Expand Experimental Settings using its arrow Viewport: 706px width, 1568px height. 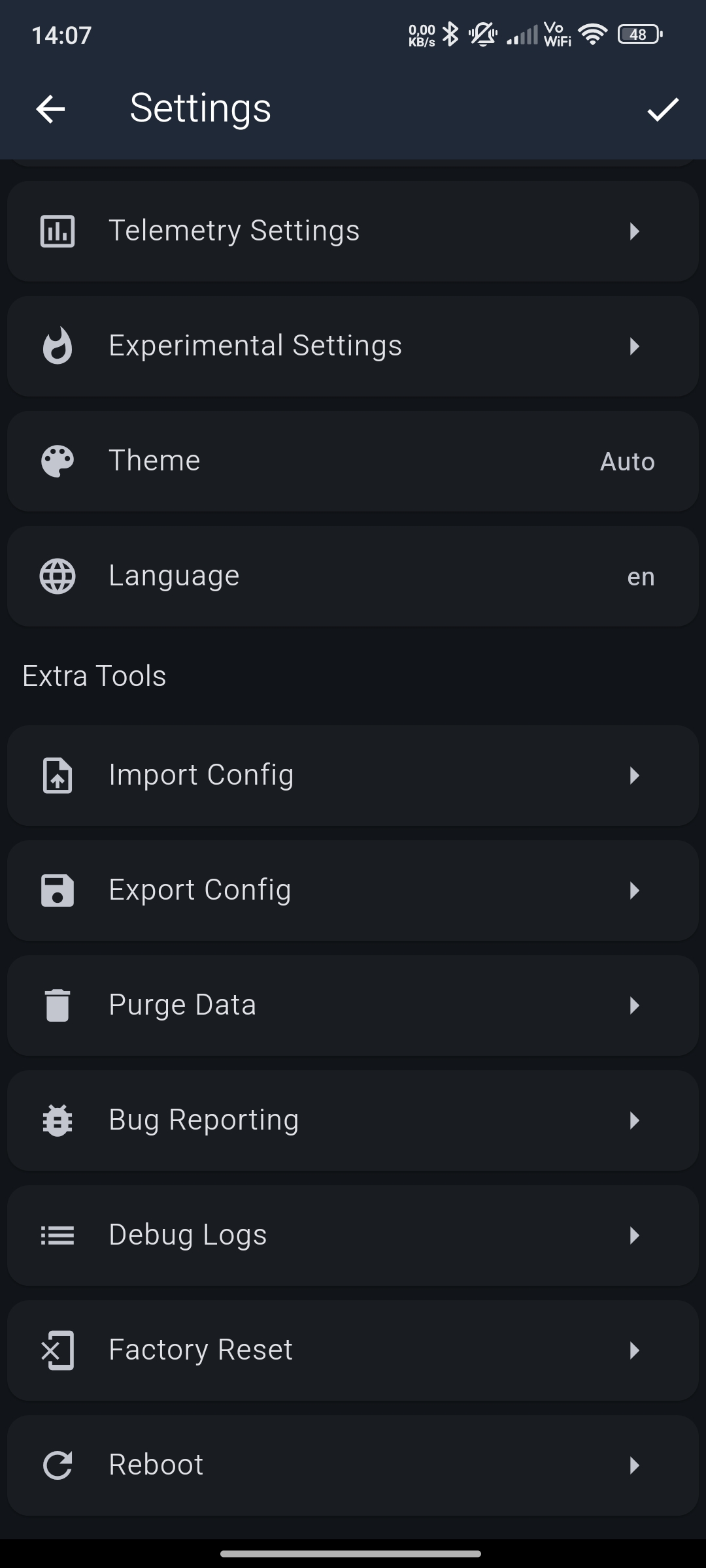tap(633, 346)
